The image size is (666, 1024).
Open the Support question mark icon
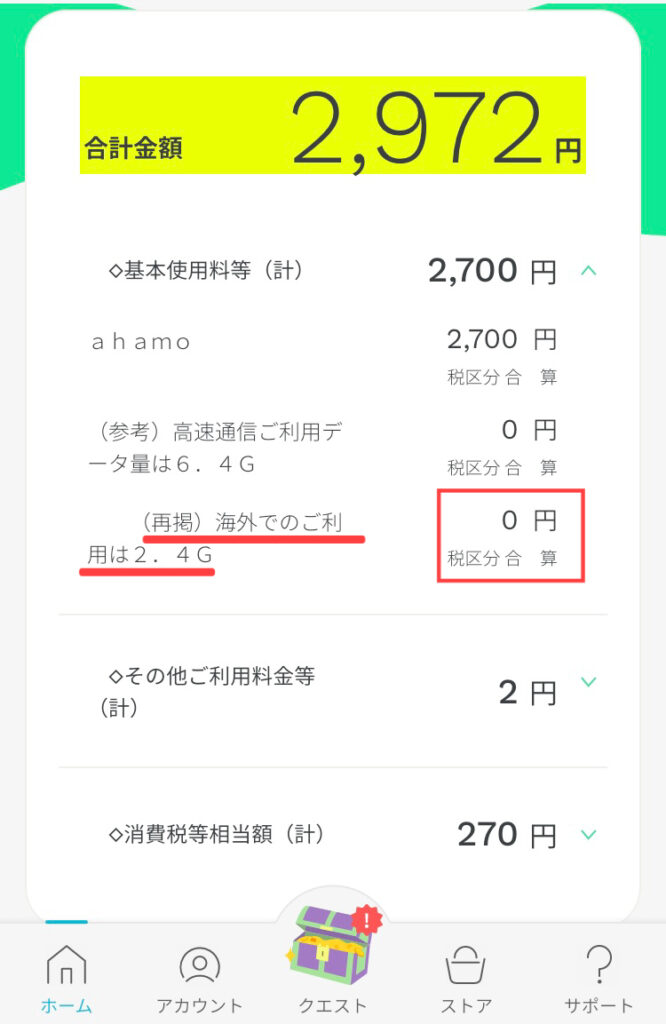pos(599,965)
